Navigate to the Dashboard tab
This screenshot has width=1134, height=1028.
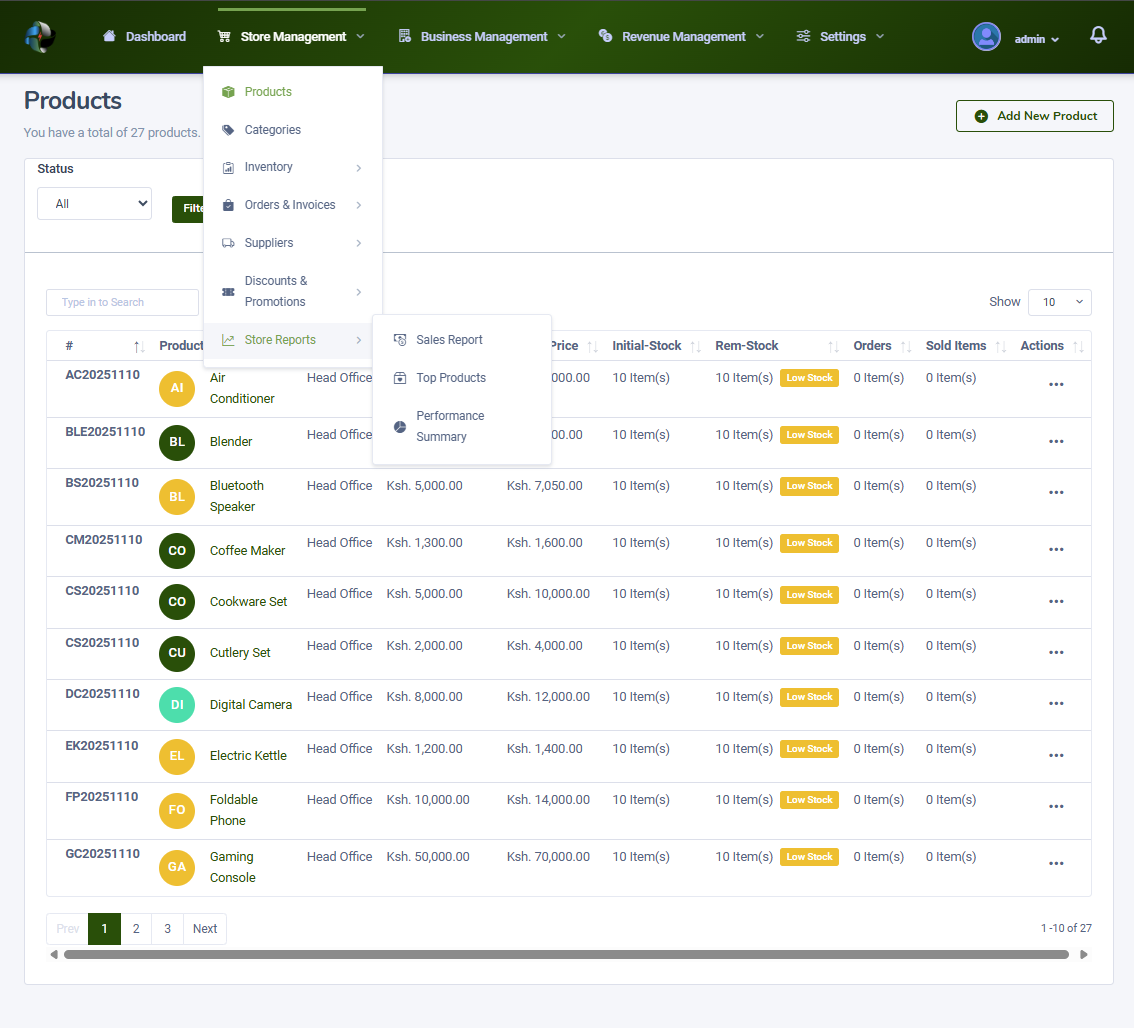[144, 35]
